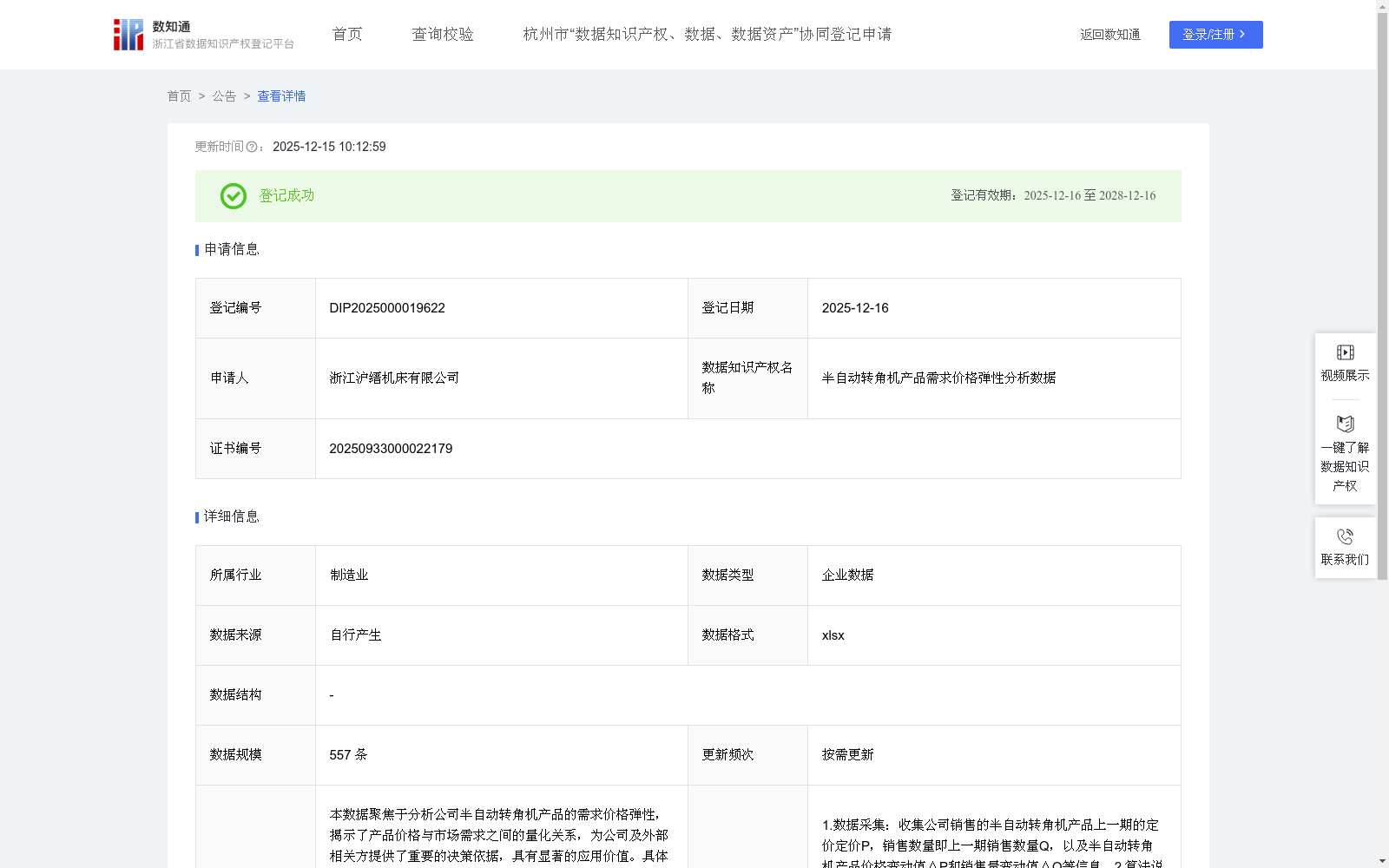Click the 数据结构 label cell
The image size is (1389, 868).
(x=255, y=694)
